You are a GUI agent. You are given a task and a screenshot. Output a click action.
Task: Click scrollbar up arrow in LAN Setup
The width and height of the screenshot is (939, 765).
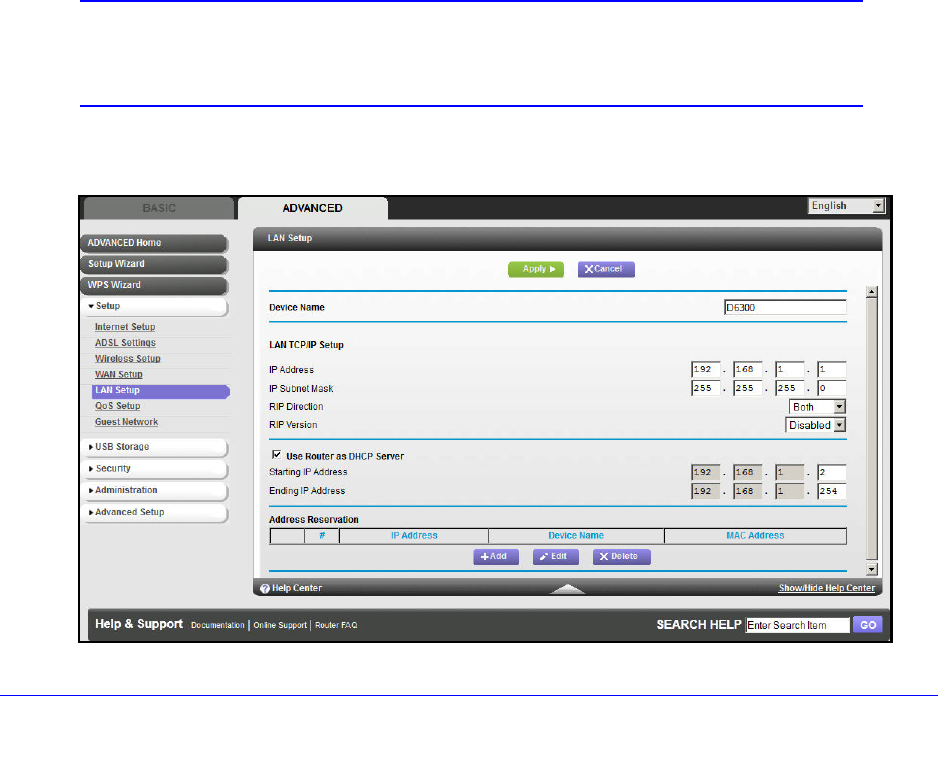point(872,292)
